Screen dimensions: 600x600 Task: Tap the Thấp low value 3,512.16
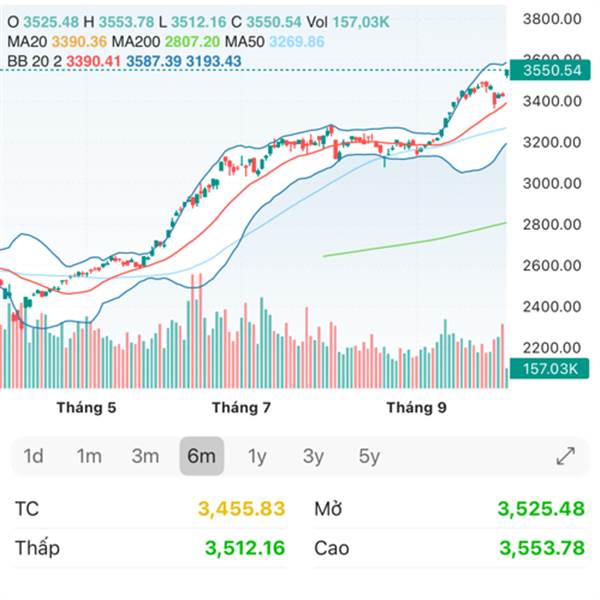(245, 548)
